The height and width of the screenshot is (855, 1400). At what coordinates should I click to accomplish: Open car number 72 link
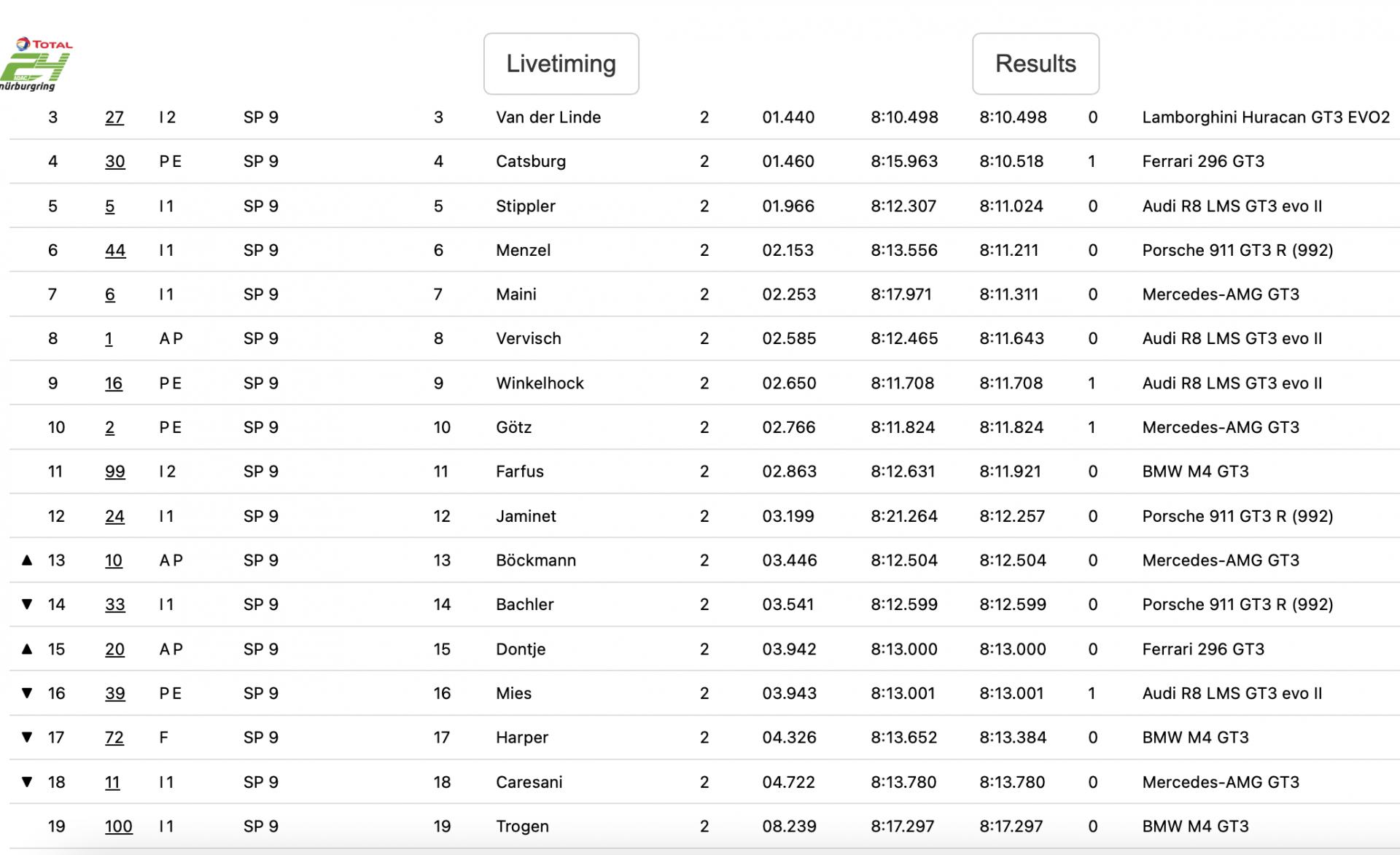tap(114, 738)
